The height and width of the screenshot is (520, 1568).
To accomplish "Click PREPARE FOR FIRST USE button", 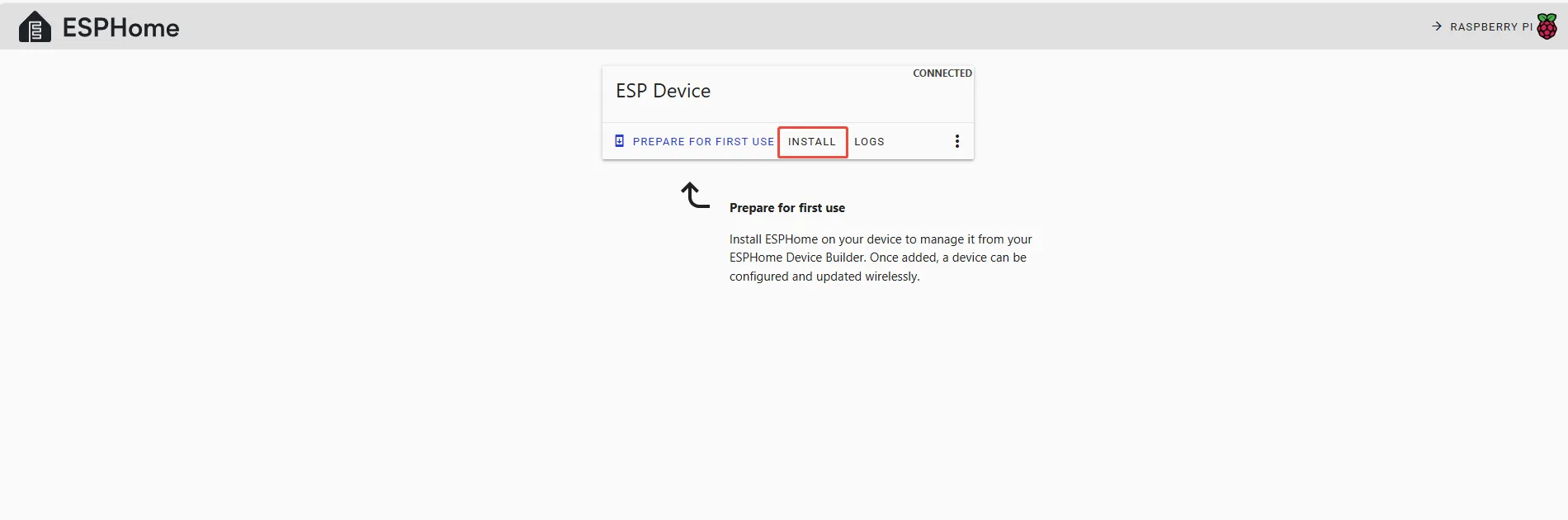I will click(695, 141).
